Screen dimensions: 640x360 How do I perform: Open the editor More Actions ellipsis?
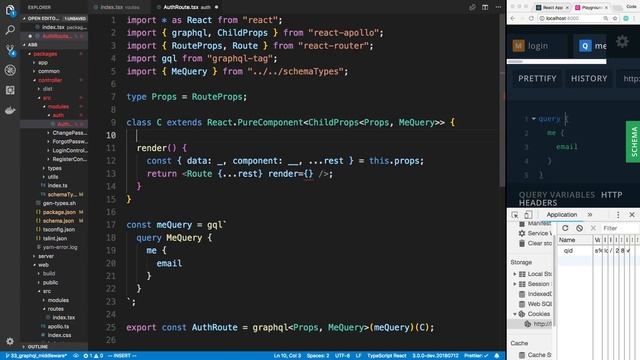point(498,7)
